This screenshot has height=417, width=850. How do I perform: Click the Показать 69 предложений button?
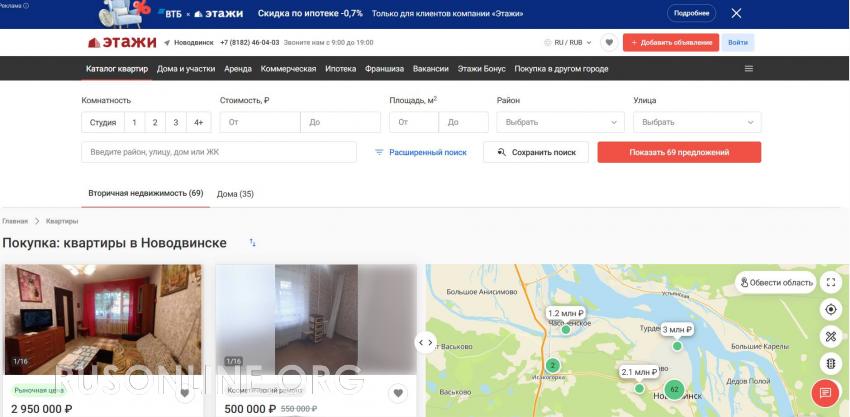tap(679, 152)
